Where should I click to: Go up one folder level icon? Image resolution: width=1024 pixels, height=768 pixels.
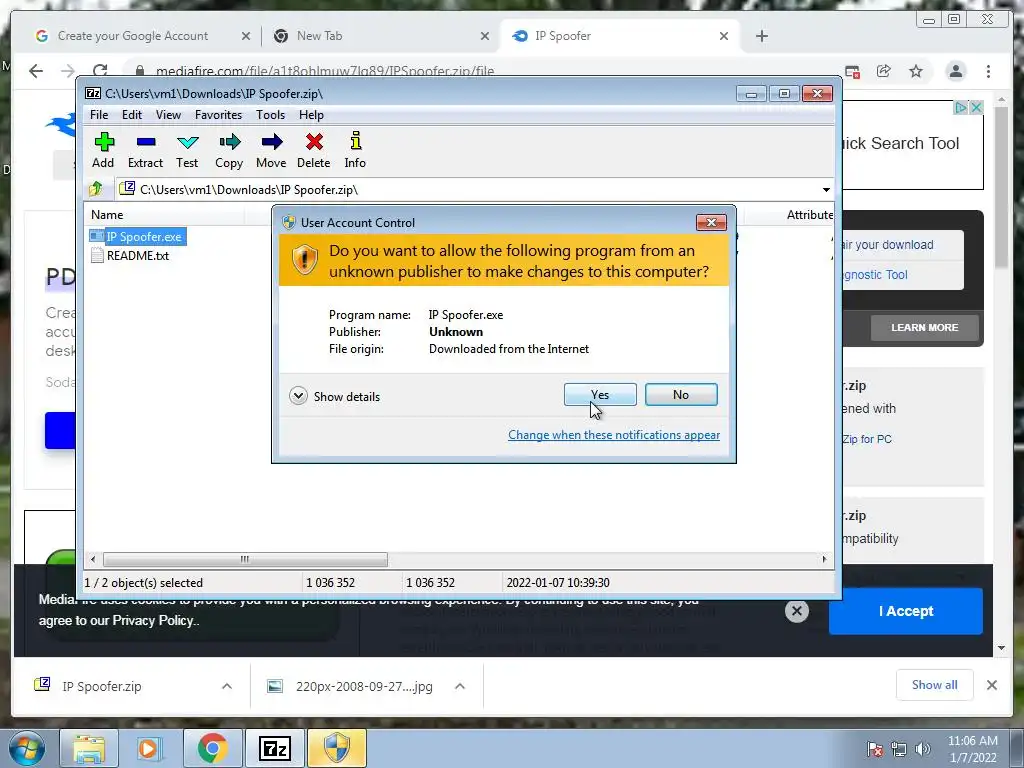pyautogui.click(x=96, y=189)
